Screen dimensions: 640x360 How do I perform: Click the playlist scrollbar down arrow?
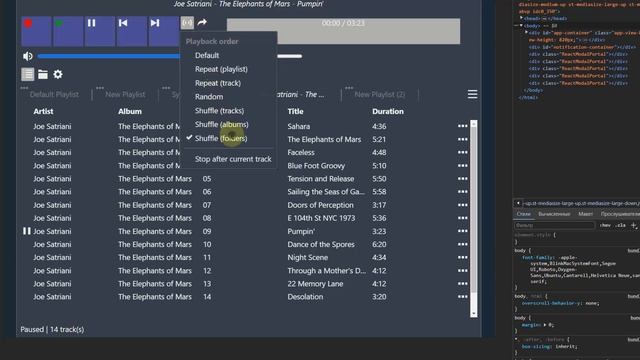click(473, 313)
